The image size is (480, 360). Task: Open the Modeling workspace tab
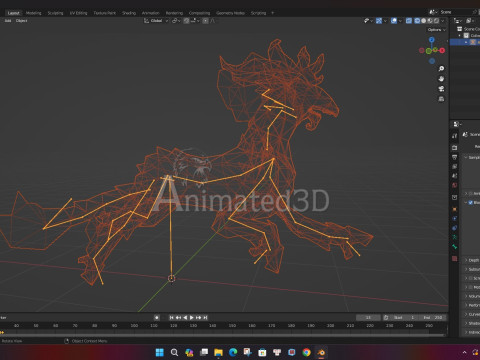pos(33,13)
